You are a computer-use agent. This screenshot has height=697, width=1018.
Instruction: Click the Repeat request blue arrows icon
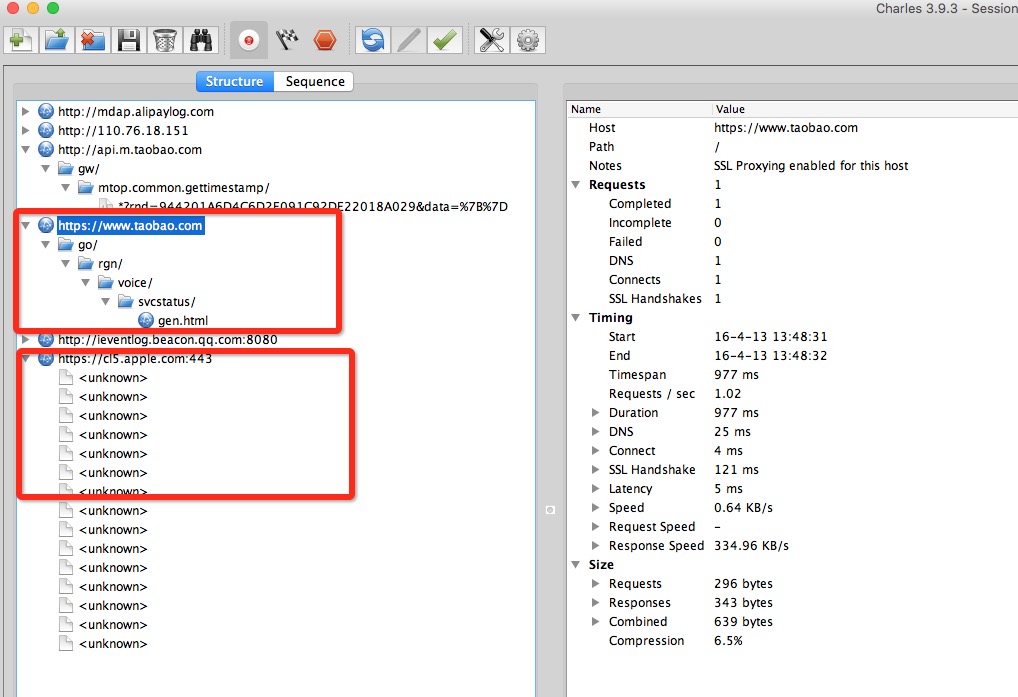point(373,40)
